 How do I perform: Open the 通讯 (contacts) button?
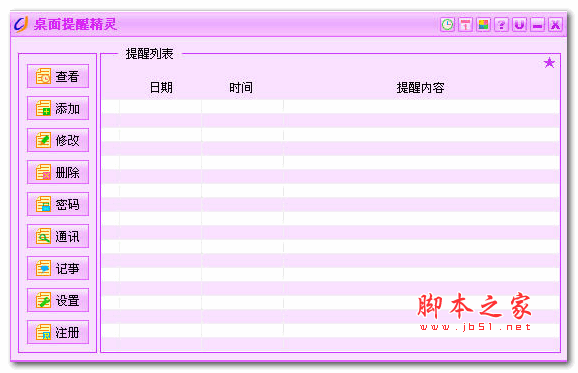pyautogui.click(x=58, y=236)
